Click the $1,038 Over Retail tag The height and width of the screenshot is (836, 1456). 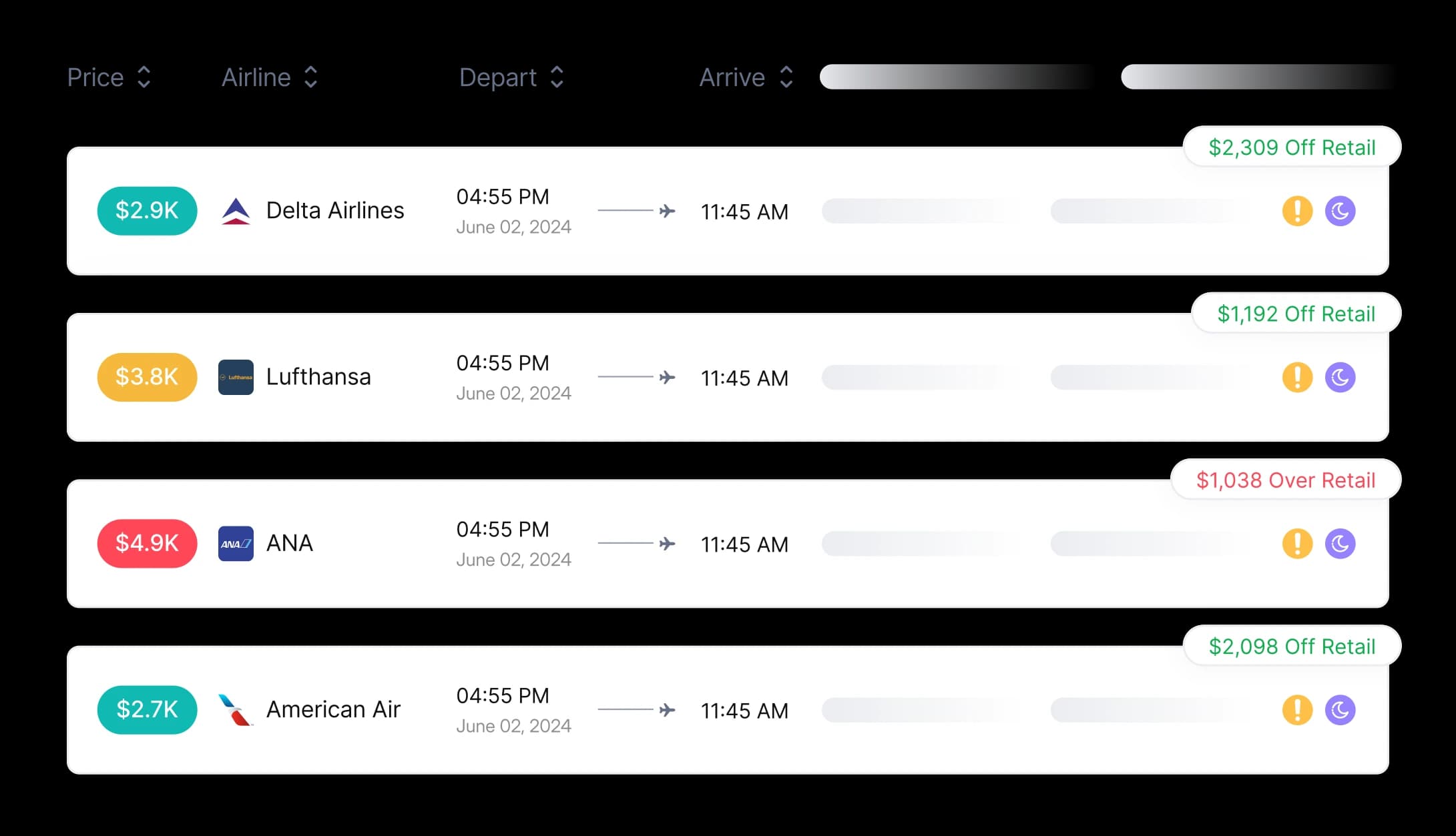coord(1285,480)
